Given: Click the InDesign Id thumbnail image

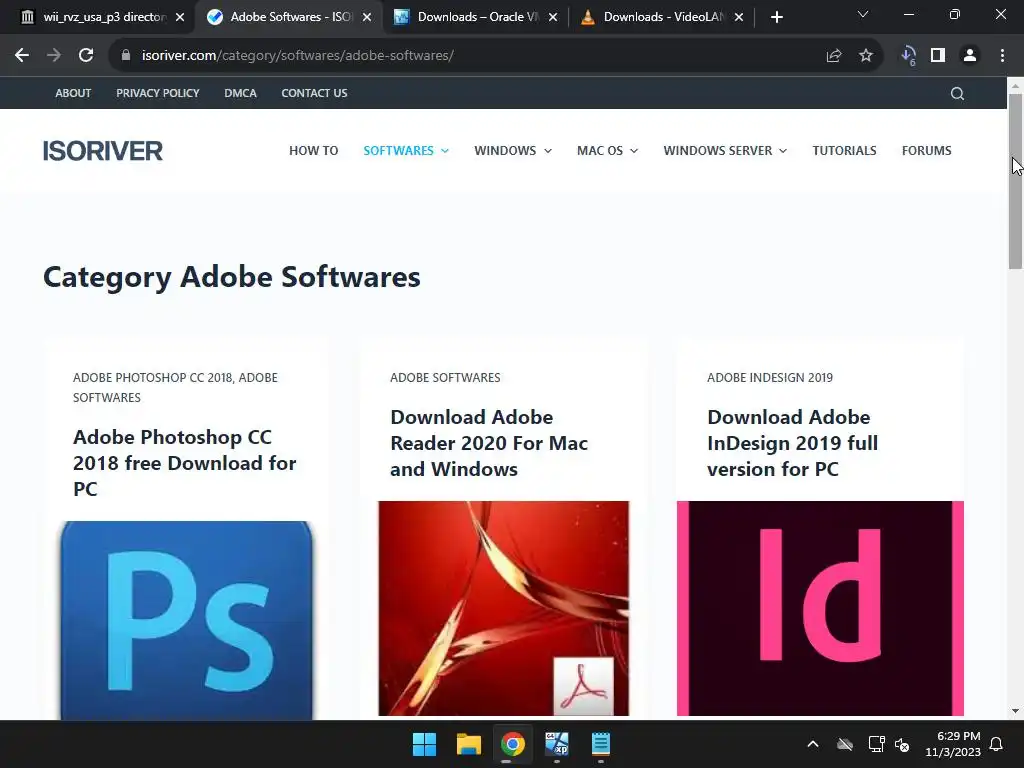Looking at the screenshot, I should point(820,609).
